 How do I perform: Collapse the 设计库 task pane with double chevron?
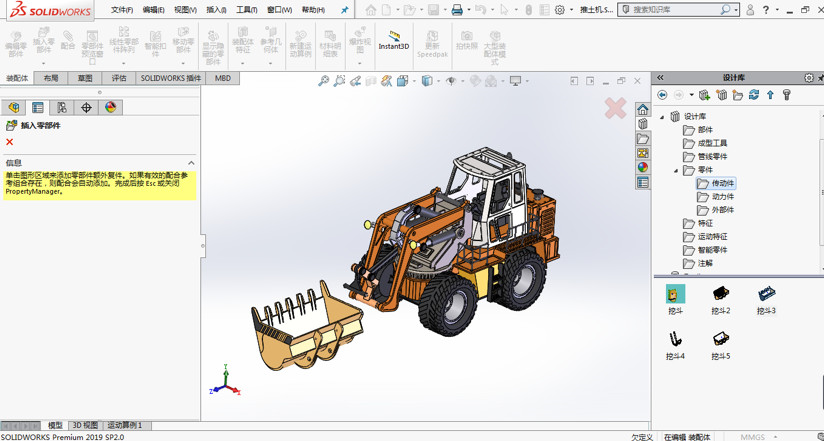click(660, 77)
